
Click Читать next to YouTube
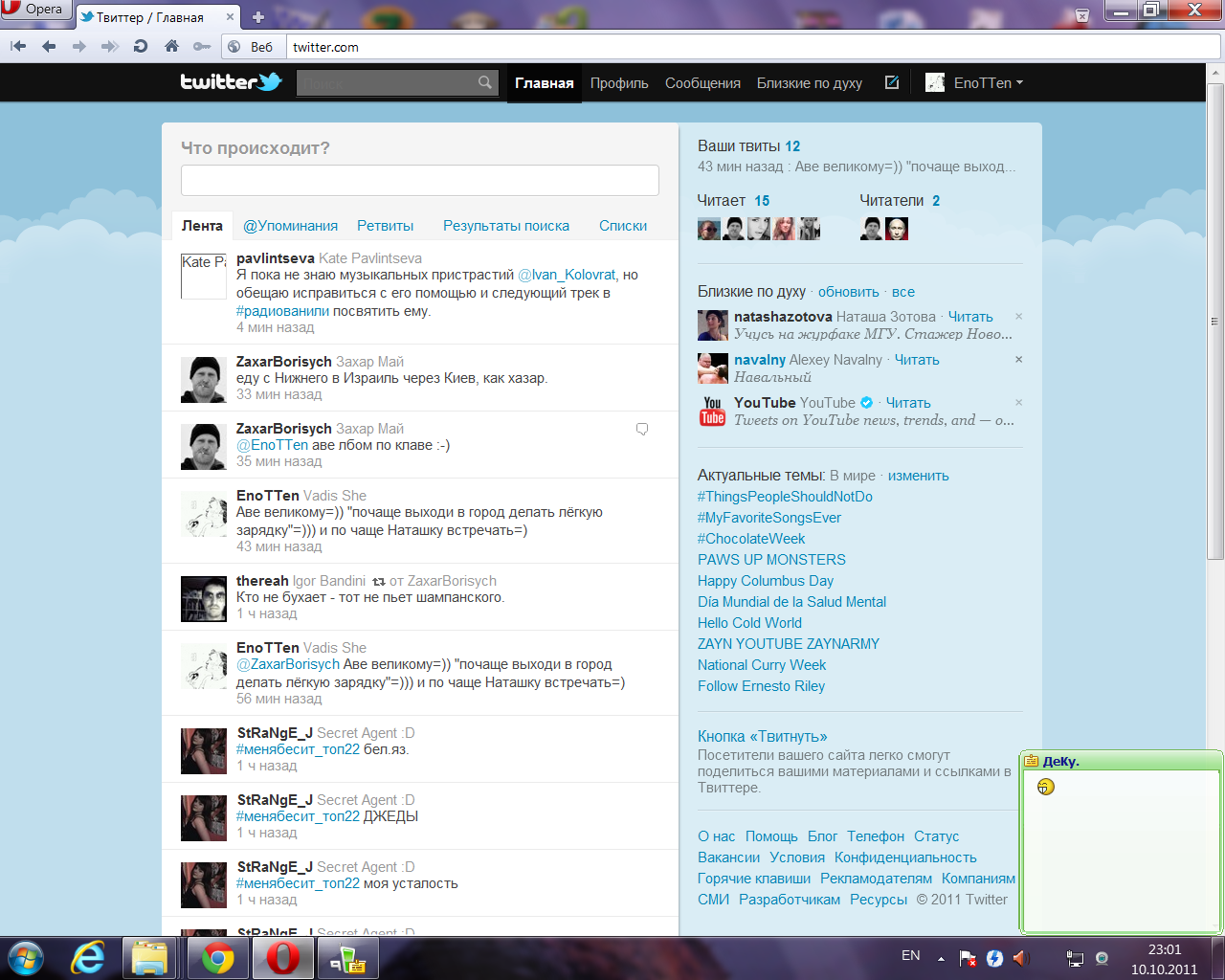tap(908, 403)
